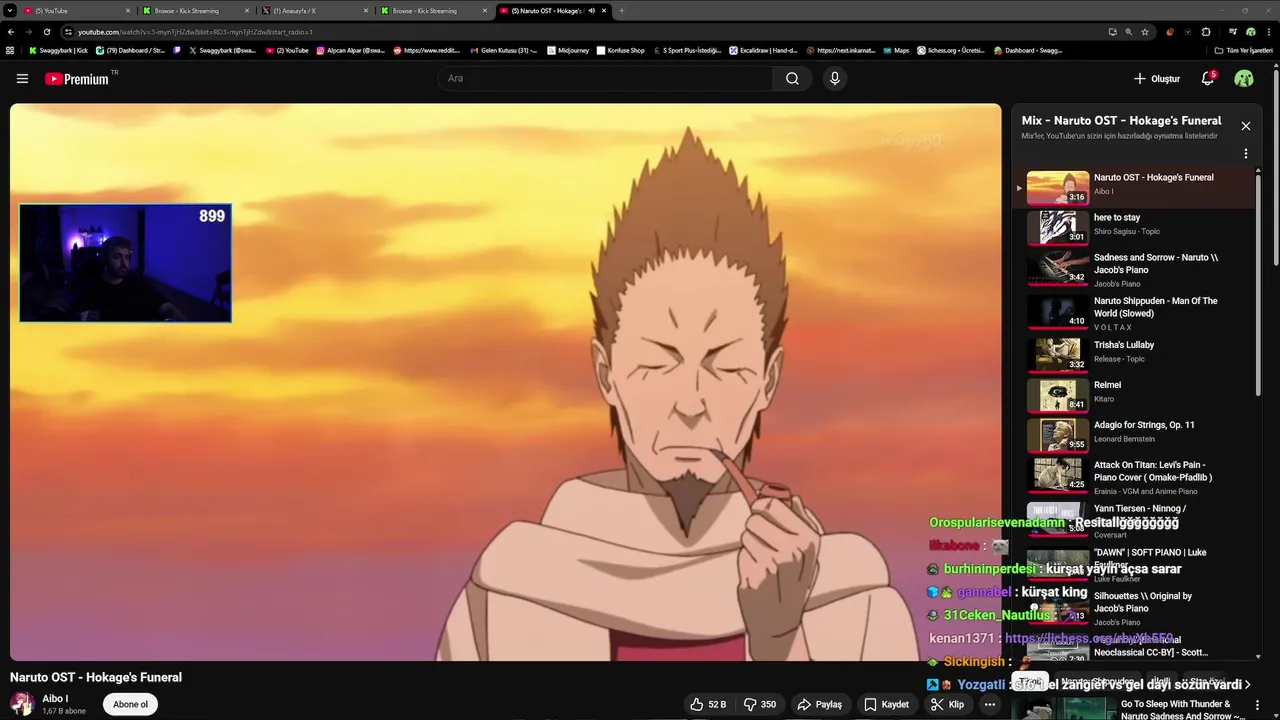Open the account avatar menu
The height and width of the screenshot is (720, 1280).
click(1244, 78)
